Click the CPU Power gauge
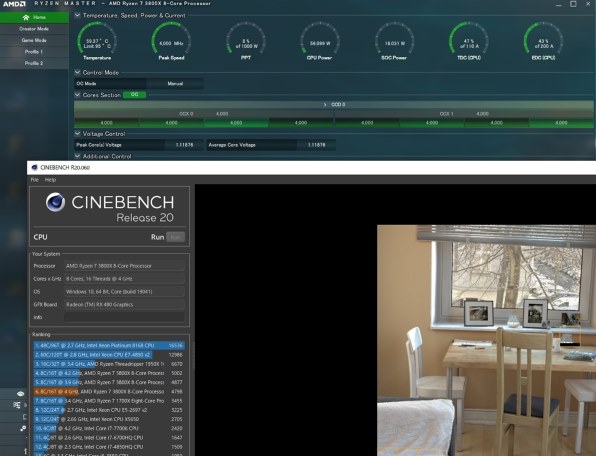This screenshot has width=596, height=456. 320,41
